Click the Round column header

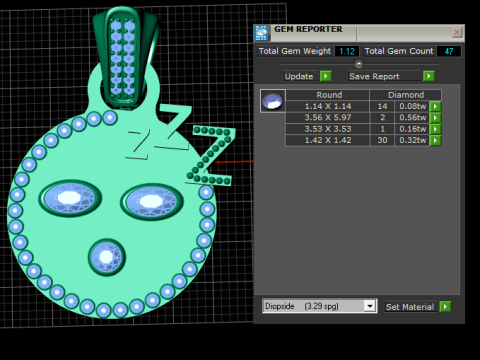tap(328, 95)
